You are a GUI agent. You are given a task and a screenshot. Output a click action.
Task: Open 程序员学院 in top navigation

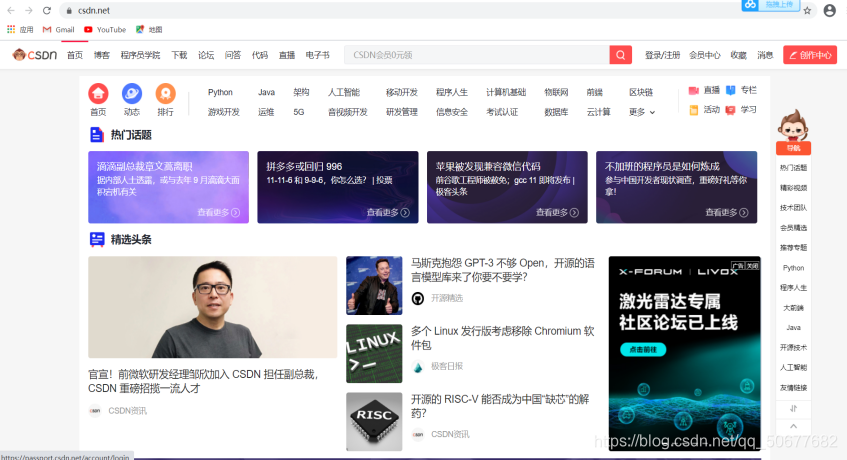tap(140, 55)
